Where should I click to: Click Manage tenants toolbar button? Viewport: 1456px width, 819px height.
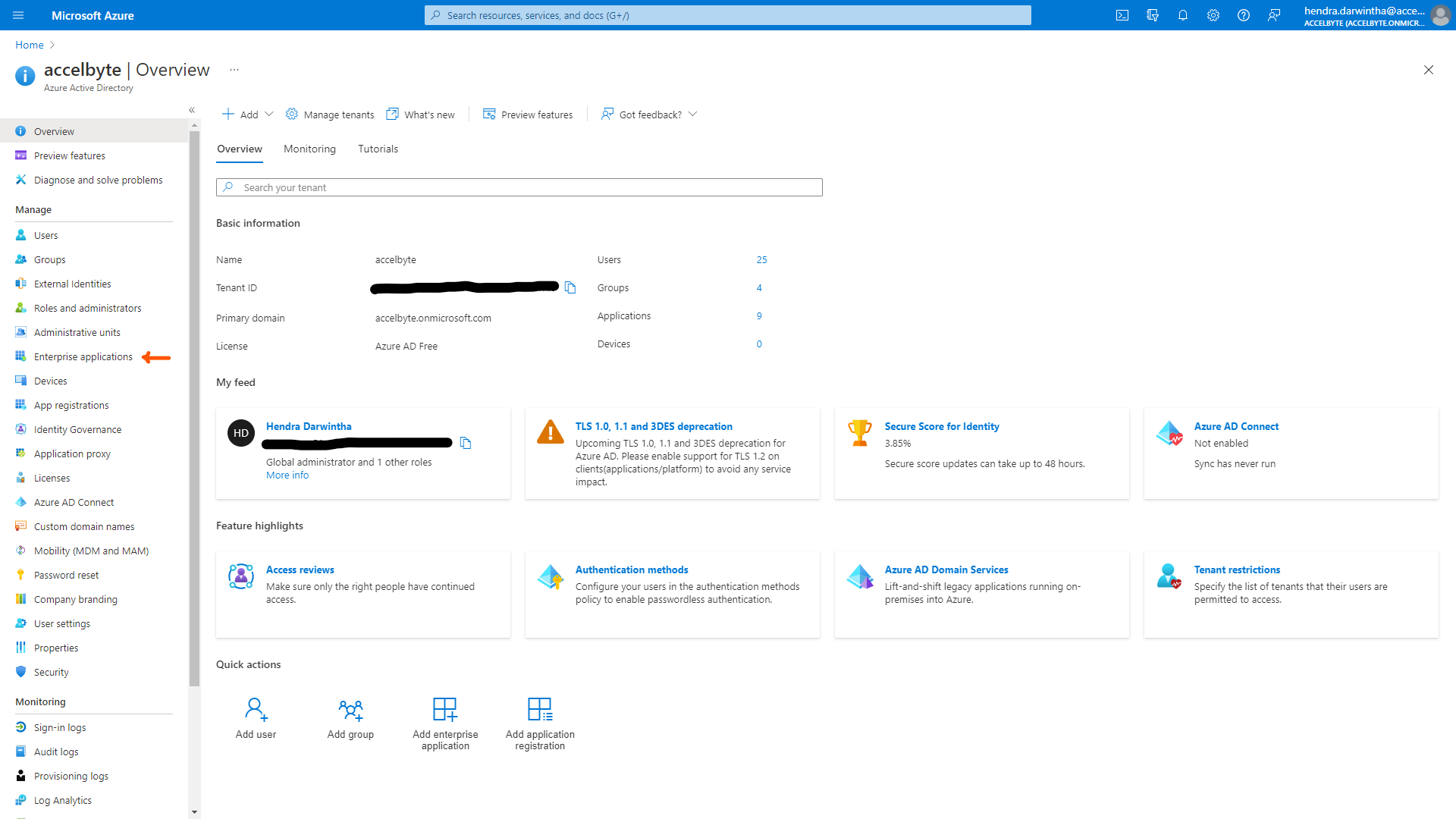(330, 115)
